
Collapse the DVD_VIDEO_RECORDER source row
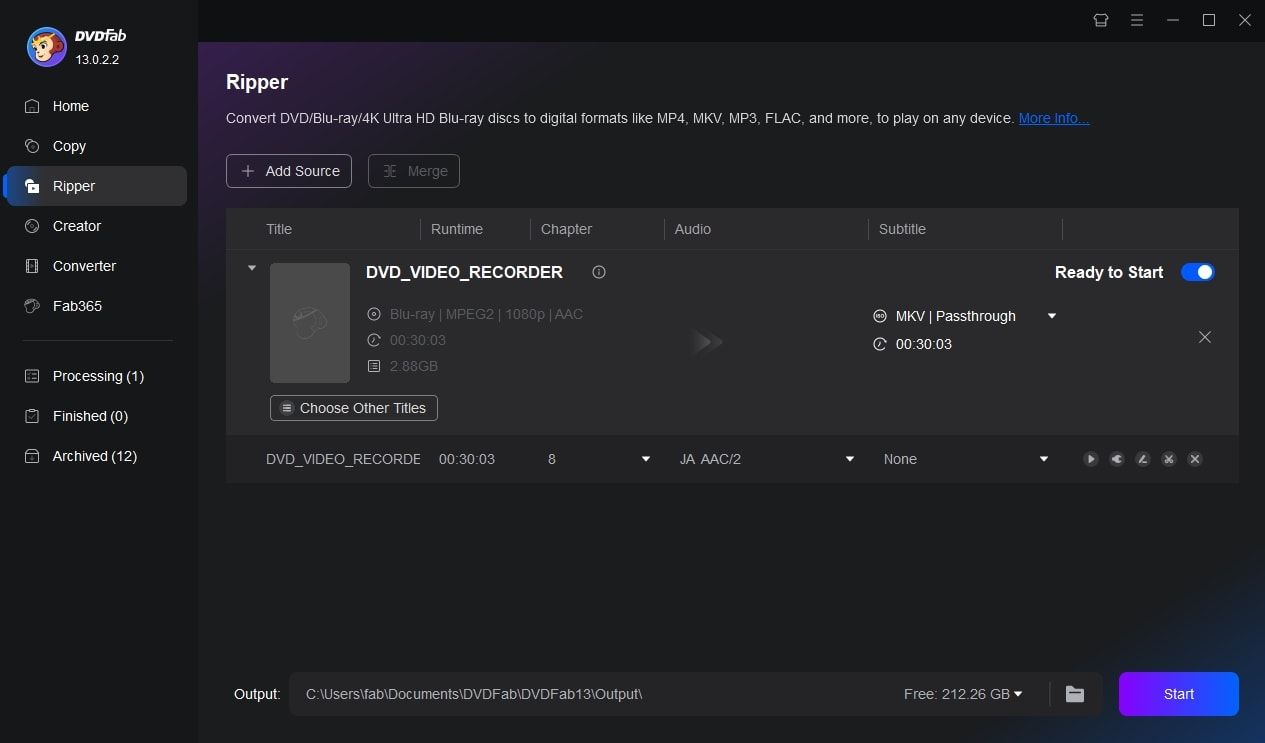252,268
